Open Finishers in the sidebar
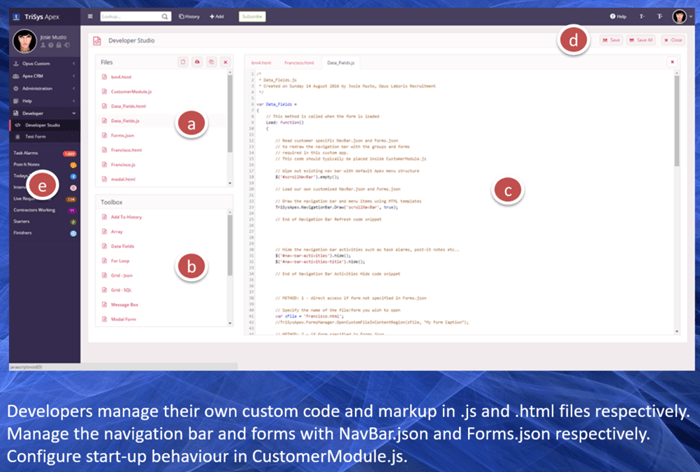This screenshot has width=700, height=472. (22, 233)
